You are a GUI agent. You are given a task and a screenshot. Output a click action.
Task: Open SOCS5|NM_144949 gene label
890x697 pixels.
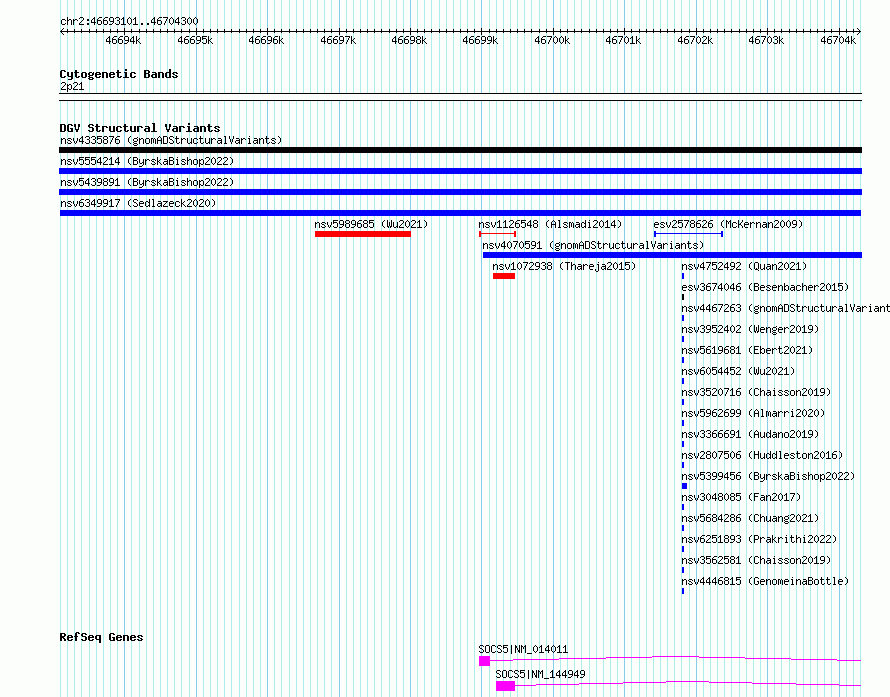540,674
